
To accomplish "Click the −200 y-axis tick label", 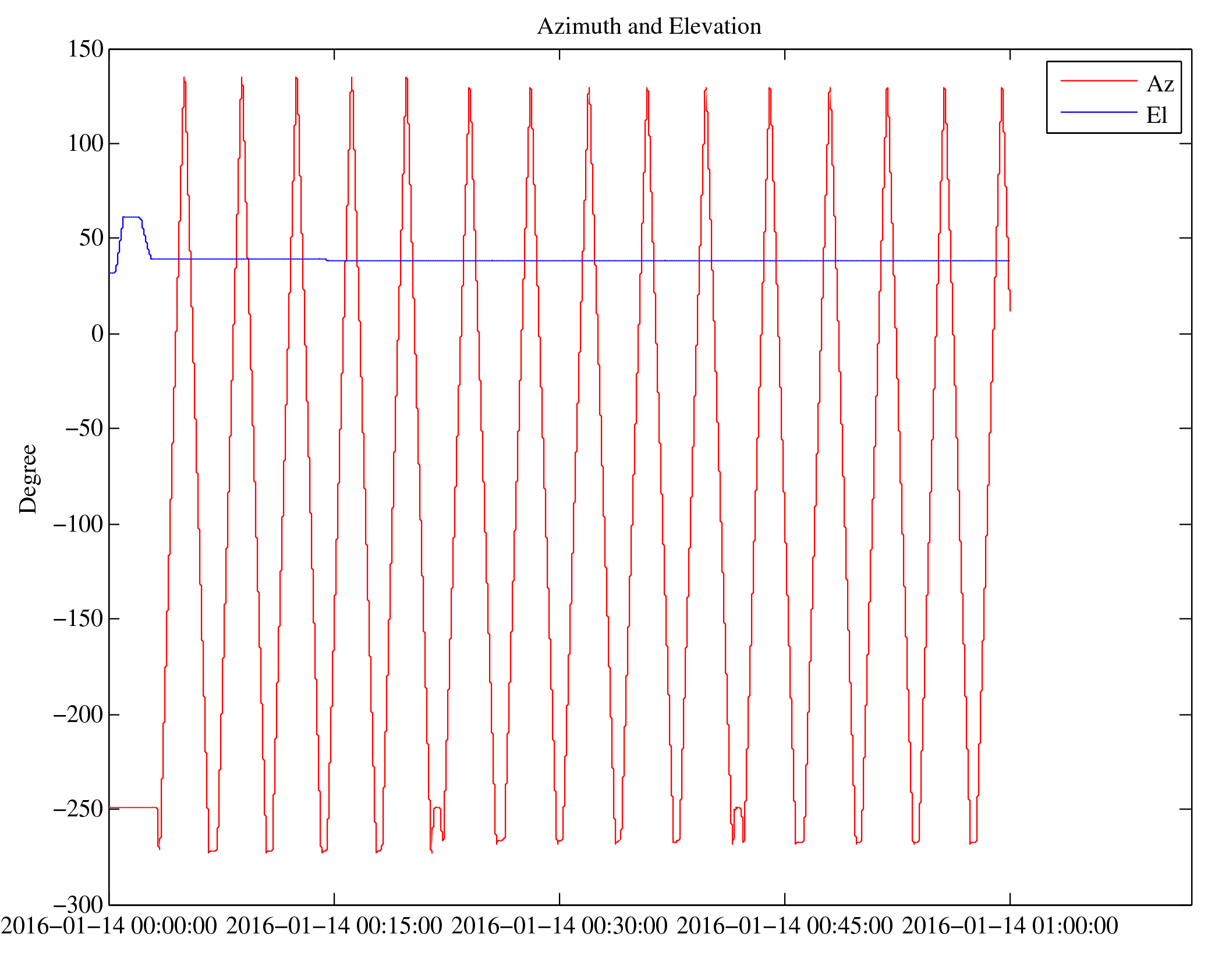I will (x=78, y=714).
